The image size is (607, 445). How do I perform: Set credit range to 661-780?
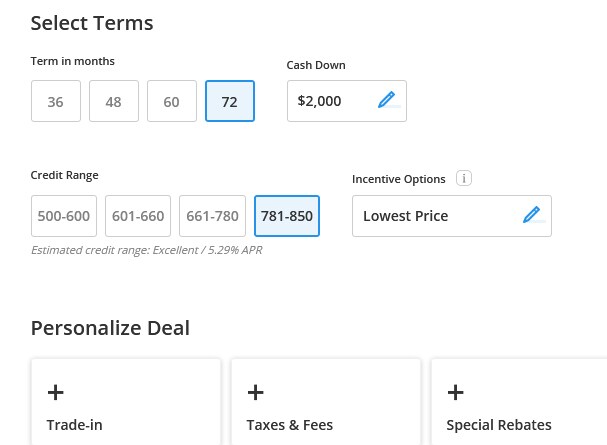tap(212, 216)
